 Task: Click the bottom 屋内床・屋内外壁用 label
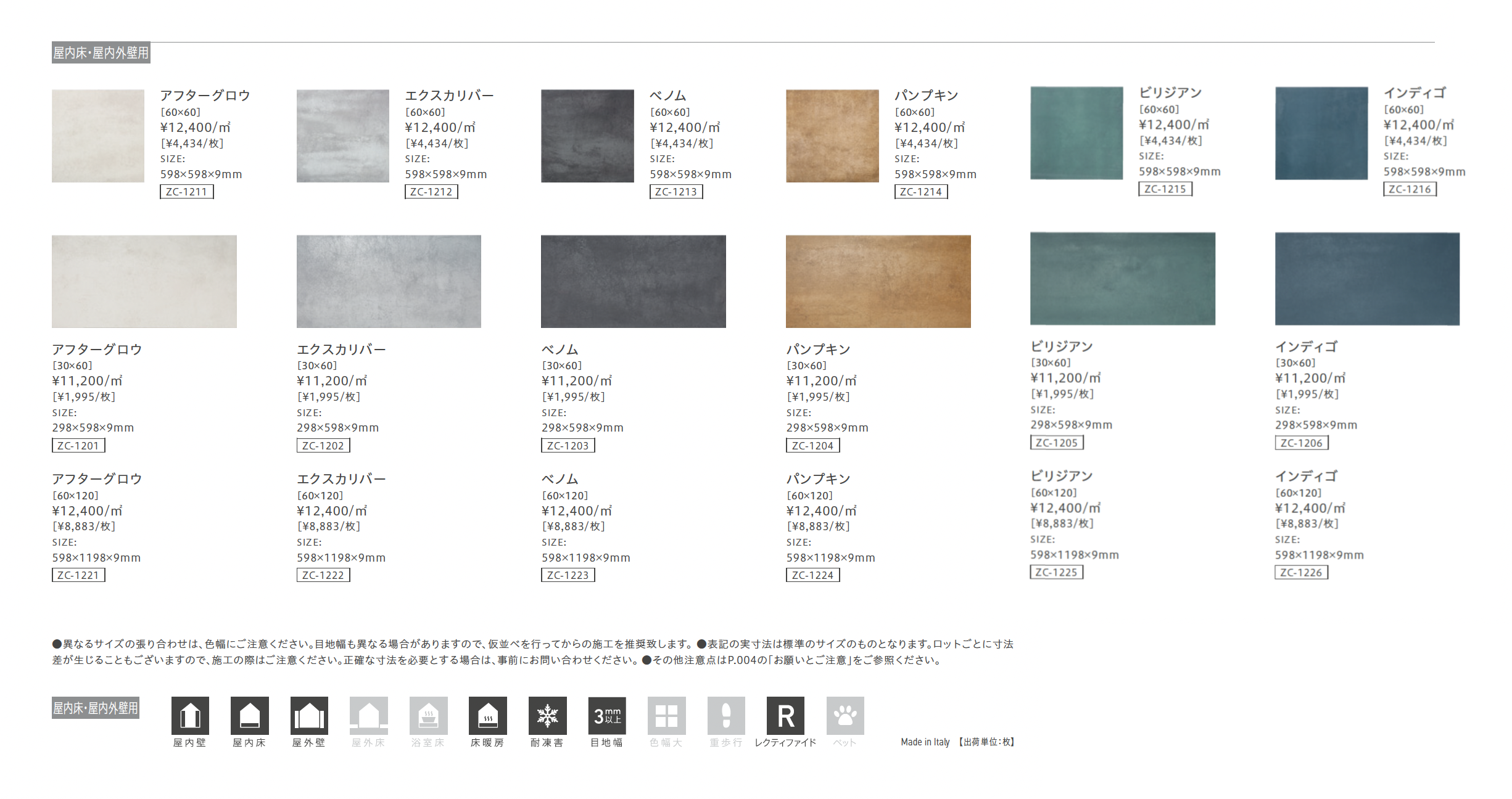point(96,708)
